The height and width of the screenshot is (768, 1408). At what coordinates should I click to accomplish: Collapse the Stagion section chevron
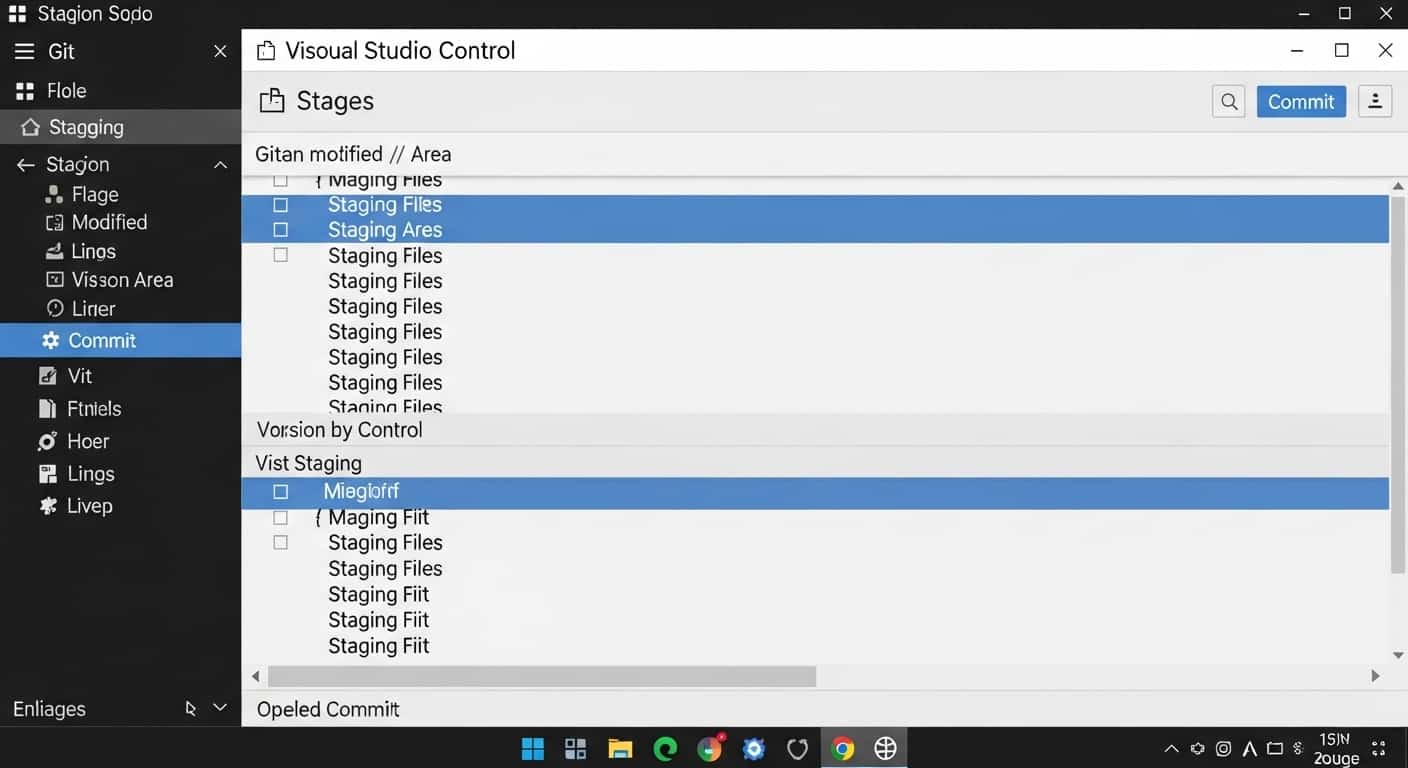(x=220, y=164)
